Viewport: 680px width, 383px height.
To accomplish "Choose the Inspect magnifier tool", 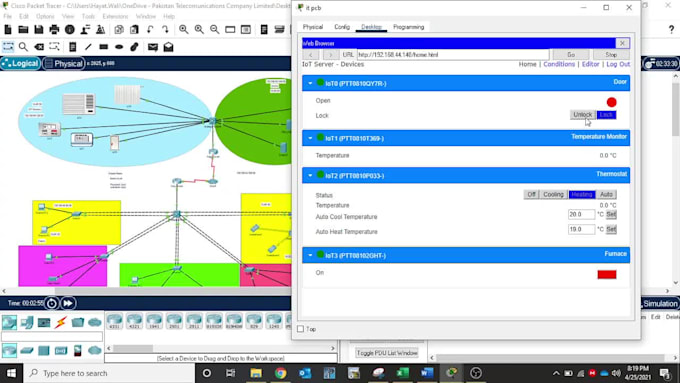I will (23, 47).
